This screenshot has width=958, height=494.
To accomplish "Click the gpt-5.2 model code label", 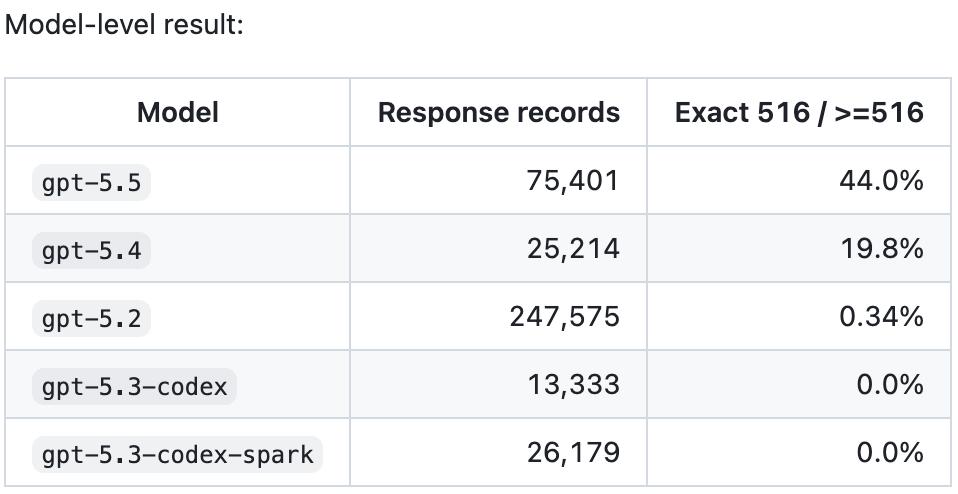I will (x=91, y=318).
